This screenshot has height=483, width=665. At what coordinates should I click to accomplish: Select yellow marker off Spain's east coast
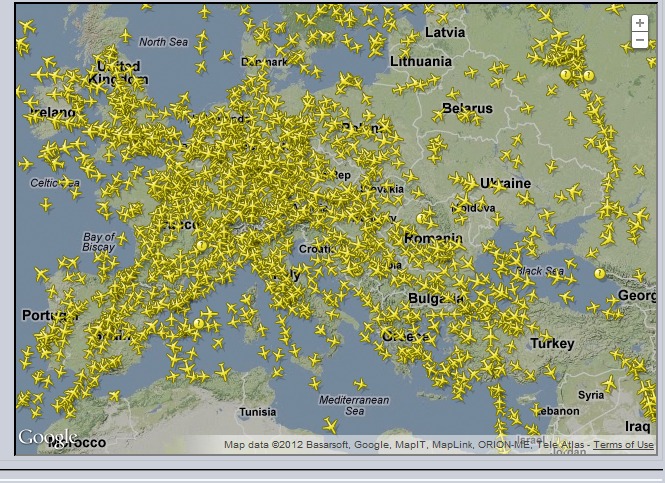tap(199, 323)
